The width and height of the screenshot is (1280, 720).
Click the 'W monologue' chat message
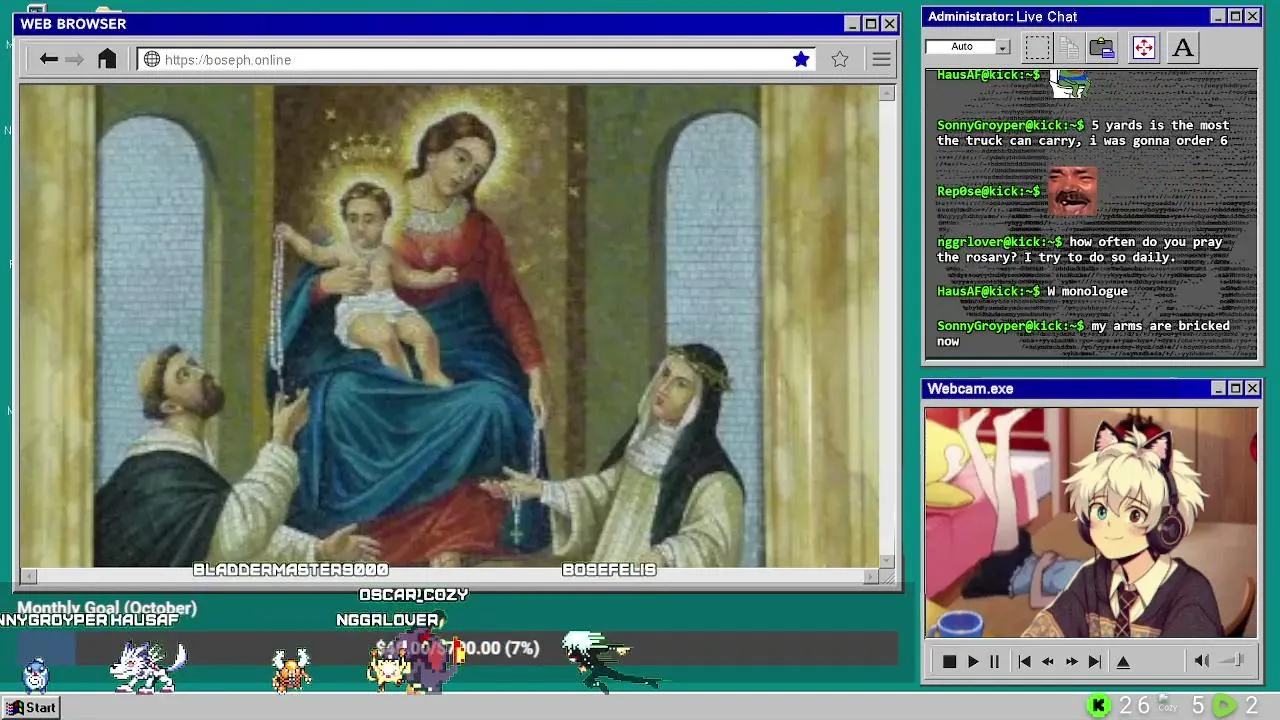(1032, 291)
